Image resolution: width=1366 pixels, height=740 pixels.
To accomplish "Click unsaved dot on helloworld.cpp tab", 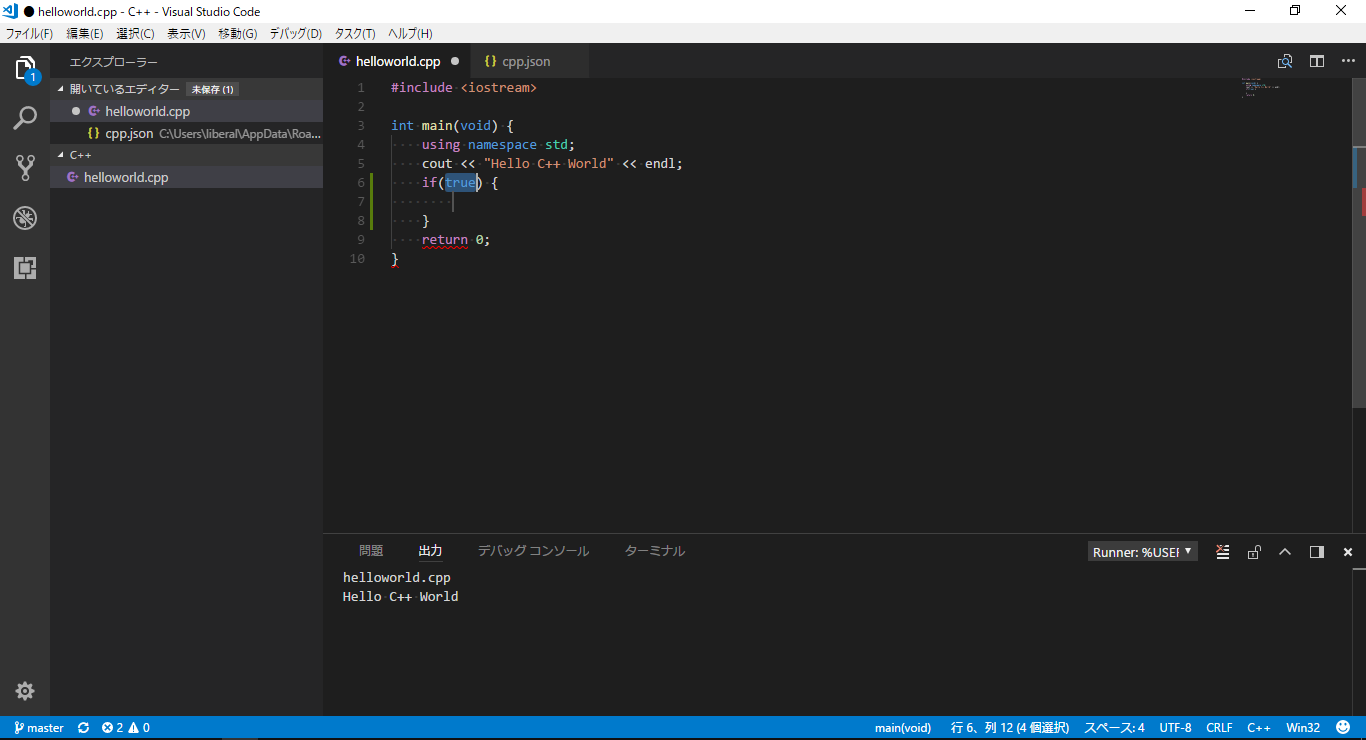I will click(x=455, y=61).
